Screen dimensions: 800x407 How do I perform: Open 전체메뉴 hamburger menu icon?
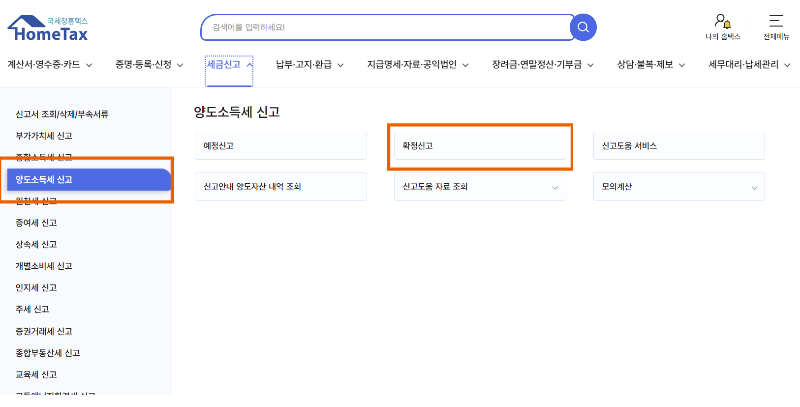776,27
